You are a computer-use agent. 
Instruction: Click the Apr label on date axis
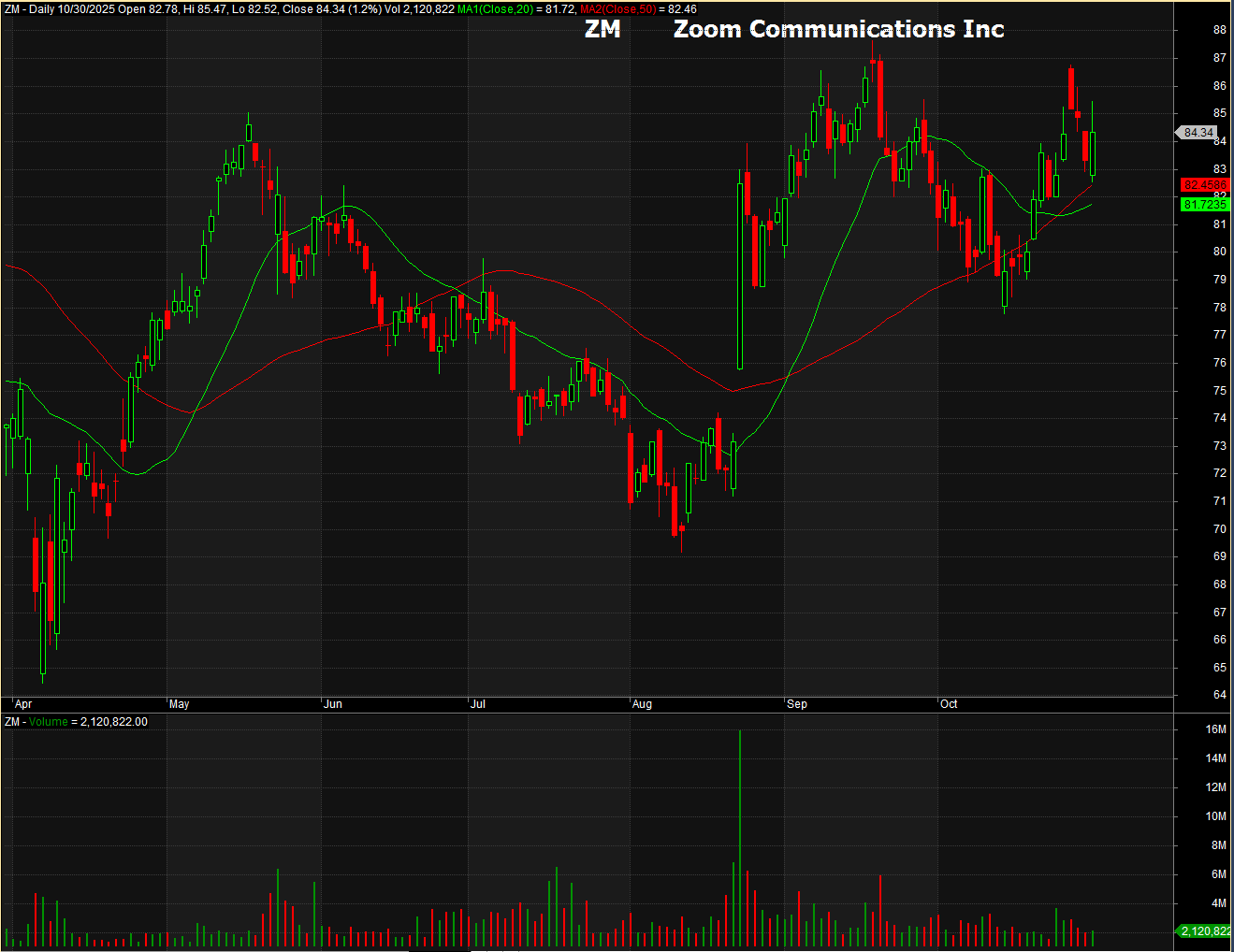click(23, 704)
